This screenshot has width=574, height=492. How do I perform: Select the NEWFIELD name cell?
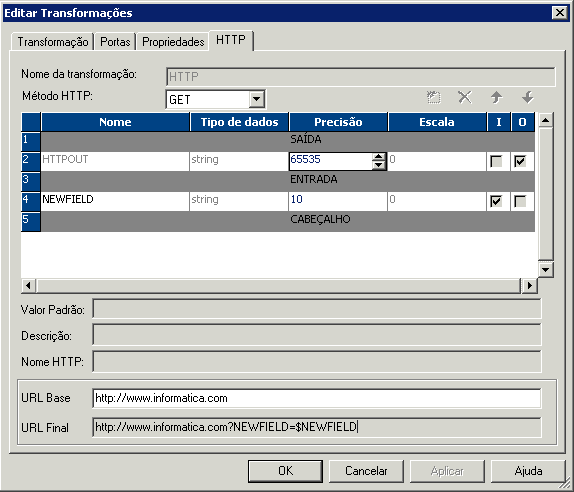point(115,201)
